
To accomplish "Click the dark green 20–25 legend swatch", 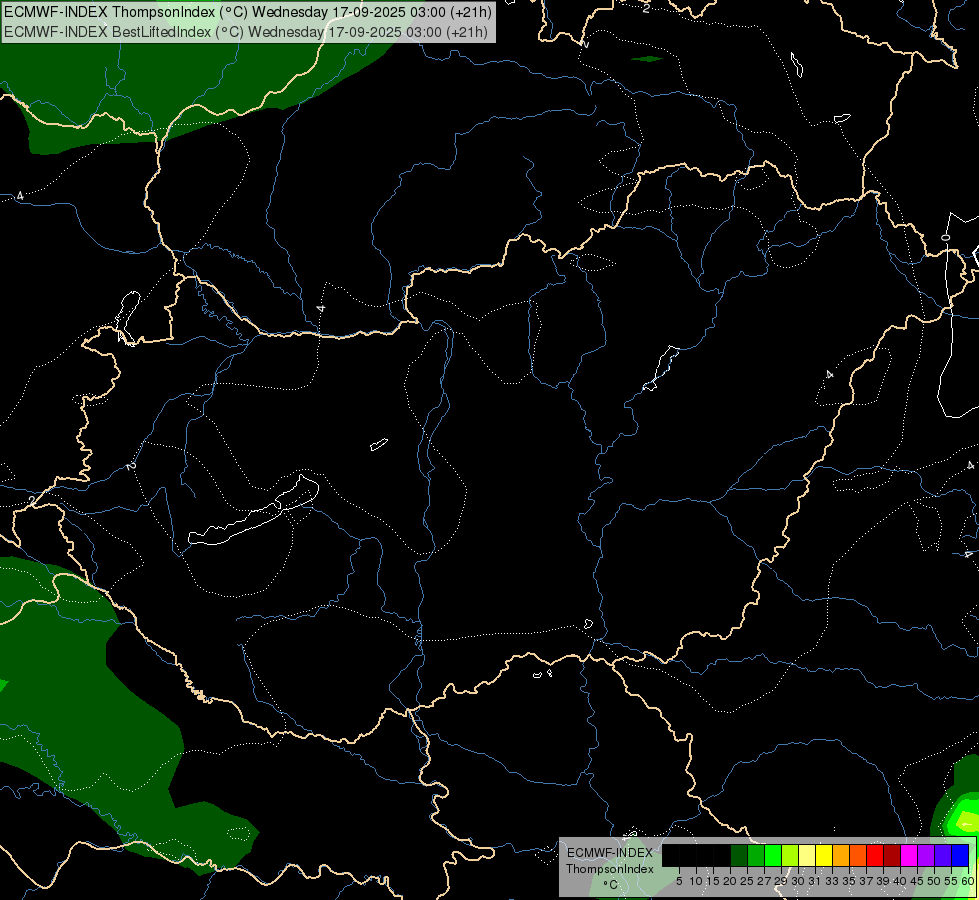I will coord(739,855).
